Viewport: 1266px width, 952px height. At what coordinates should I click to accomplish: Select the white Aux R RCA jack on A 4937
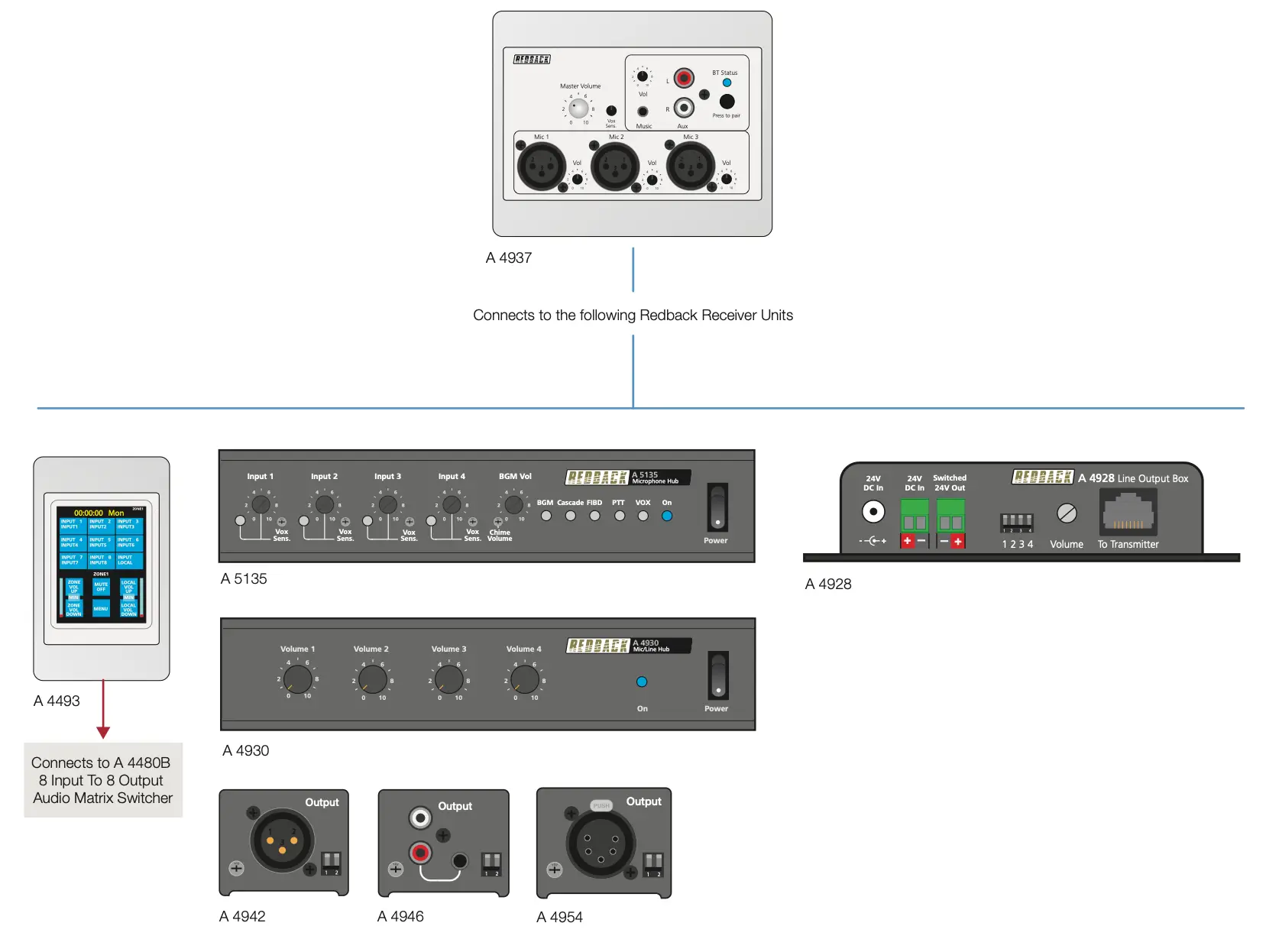coord(684,108)
